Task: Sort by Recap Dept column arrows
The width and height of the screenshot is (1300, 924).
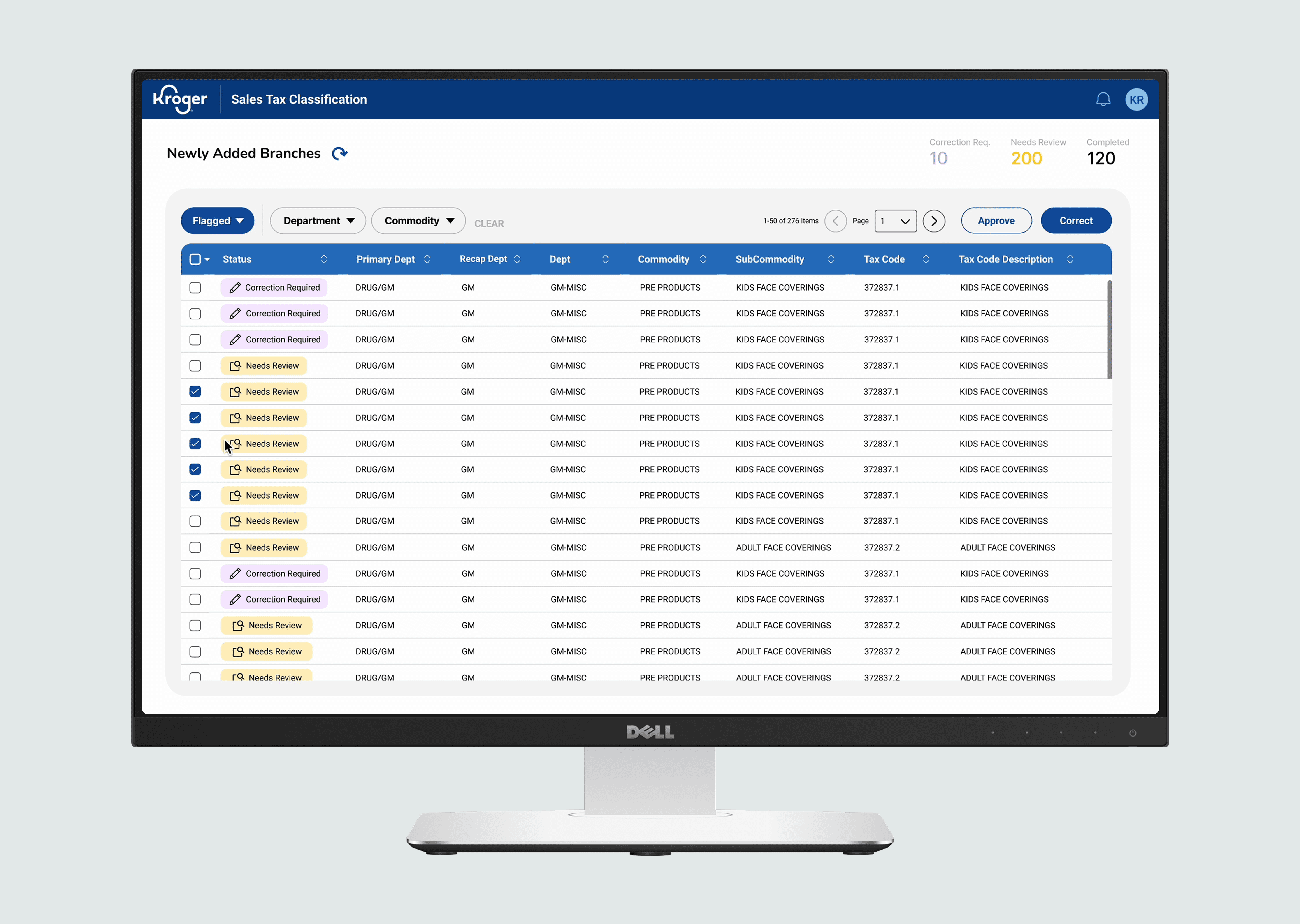Action: [517, 259]
